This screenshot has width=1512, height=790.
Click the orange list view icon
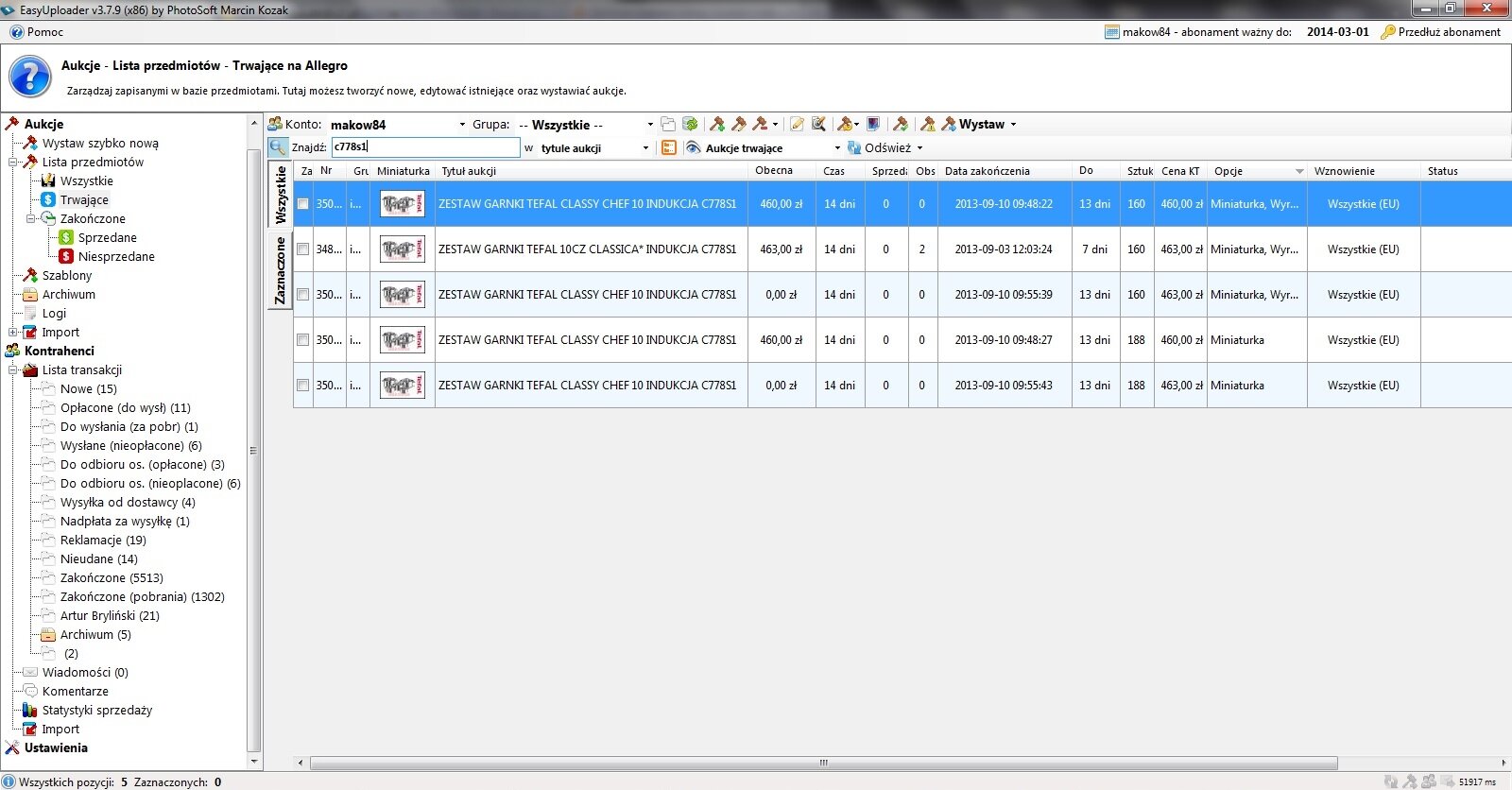669,148
